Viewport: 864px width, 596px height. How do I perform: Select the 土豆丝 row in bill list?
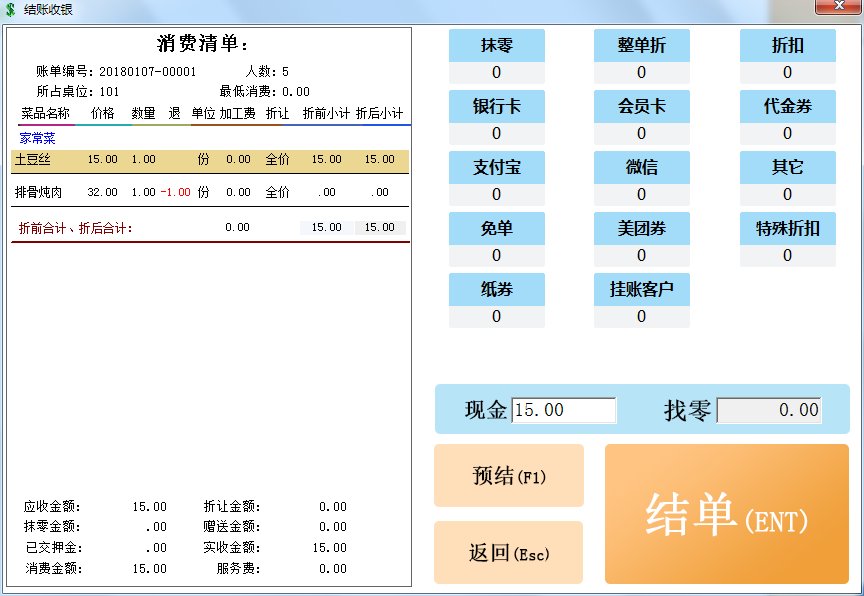pyautogui.click(x=210, y=160)
